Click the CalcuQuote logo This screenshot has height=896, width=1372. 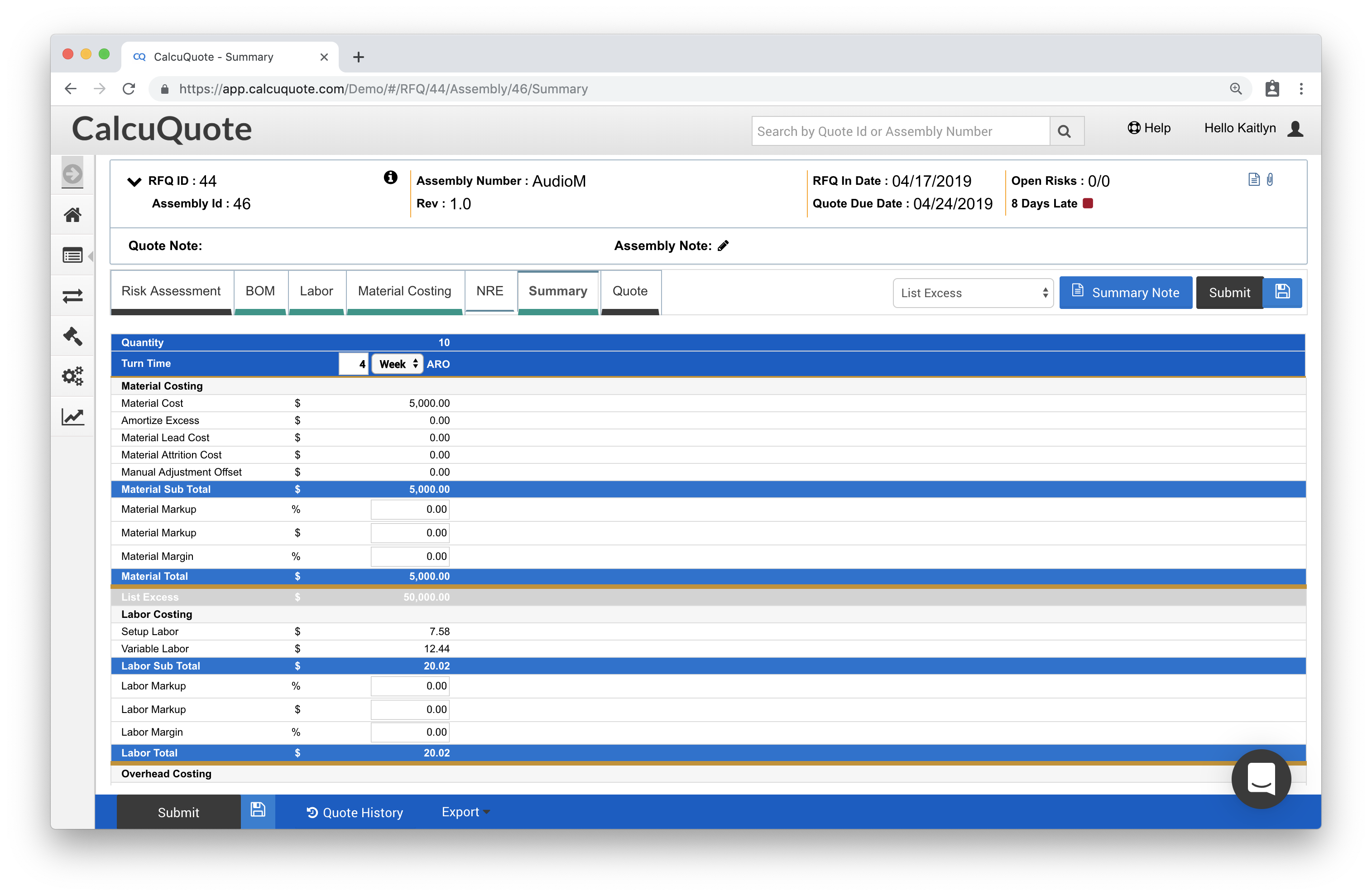[x=162, y=129]
